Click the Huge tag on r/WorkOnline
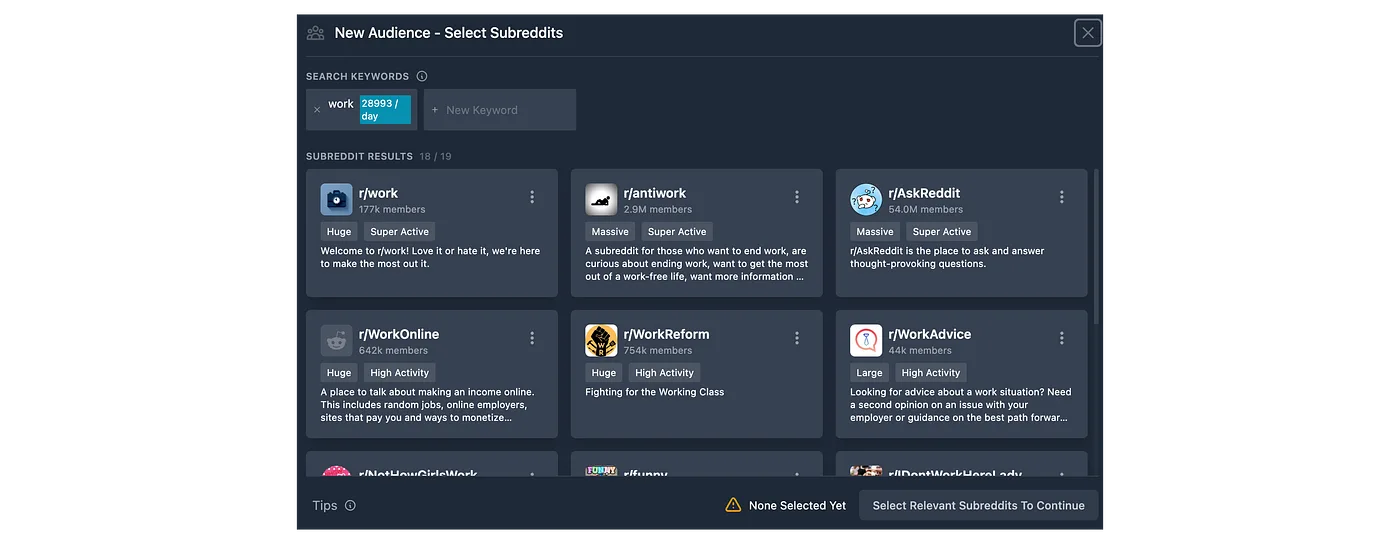The image size is (1400, 544). tap(339, 373)
